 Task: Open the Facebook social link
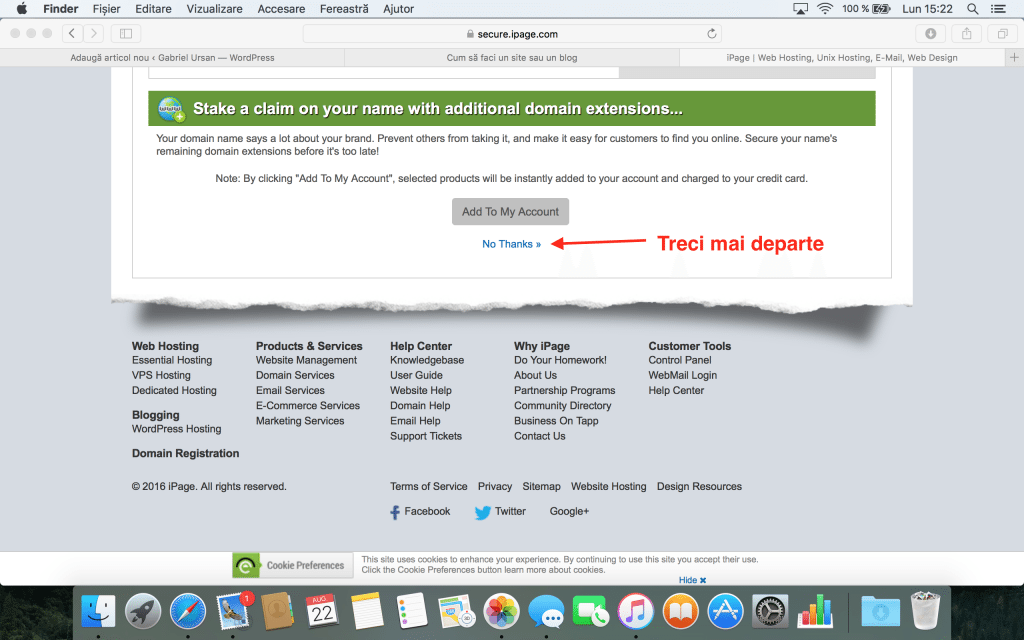pyautogui.click(x=420, y=511)
